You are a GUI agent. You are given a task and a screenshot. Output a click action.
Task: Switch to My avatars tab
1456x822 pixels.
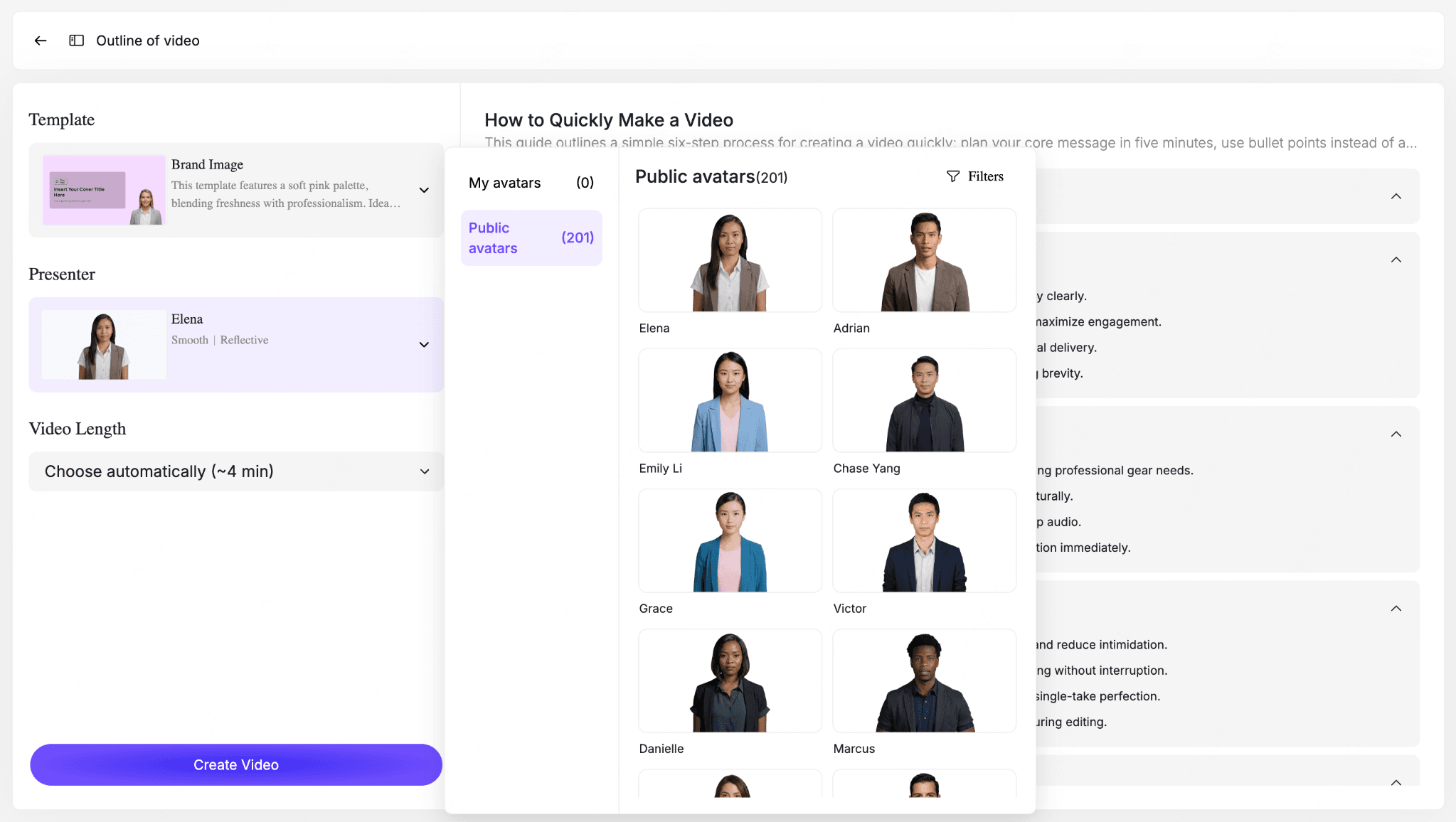click(x=531, y=183)
